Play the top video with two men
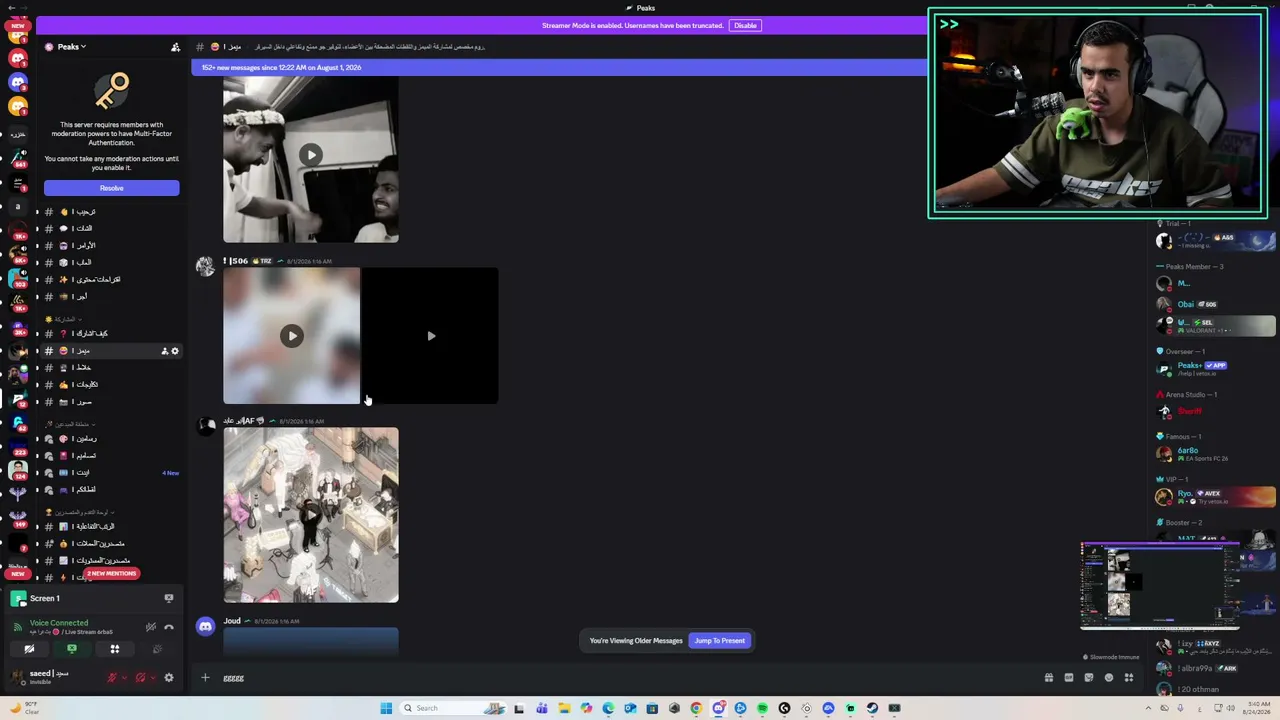This screenshot has height=720, width=1280. click(x=311, y=155)
